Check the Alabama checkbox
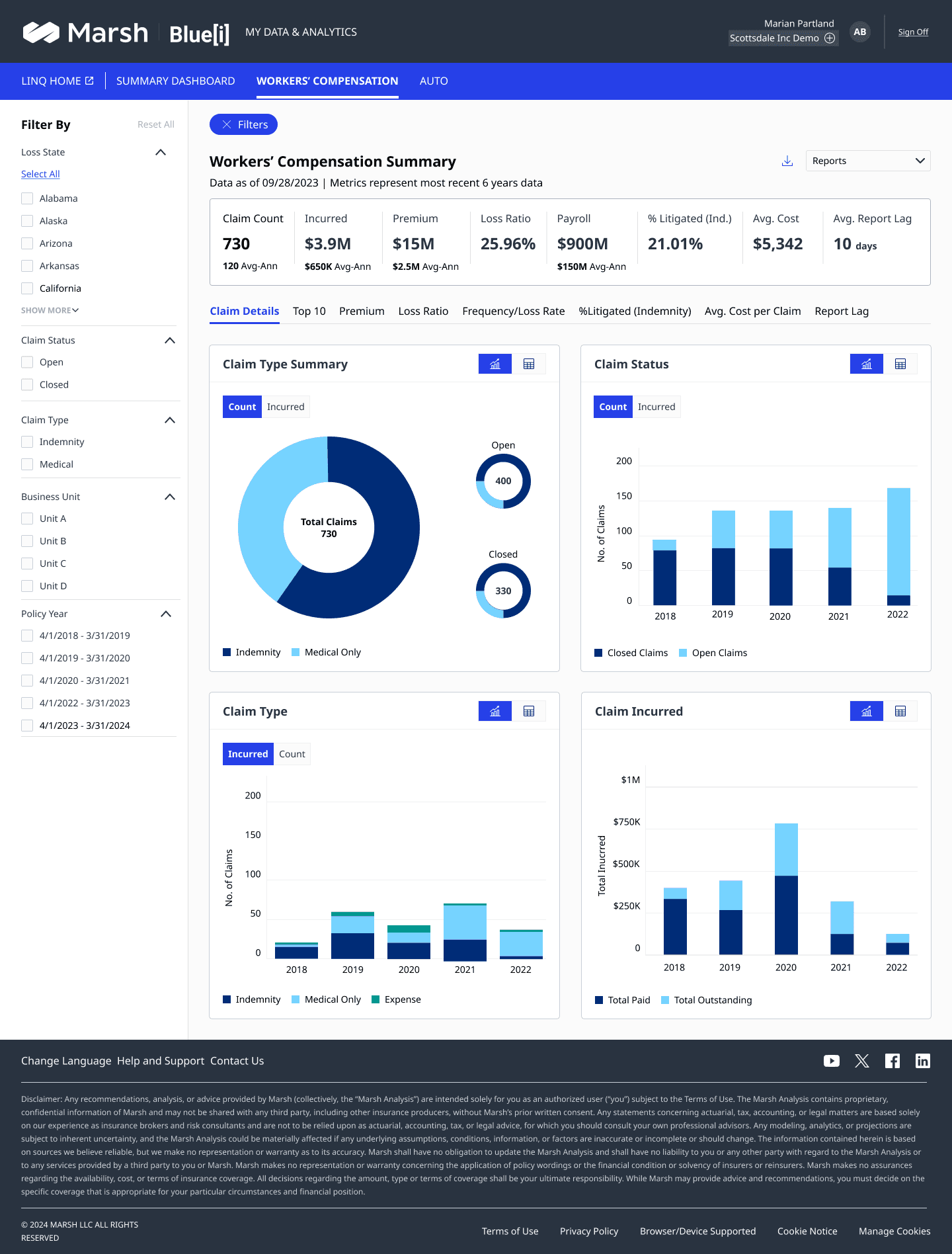The image size is (952, 1254). coord(27,198)
